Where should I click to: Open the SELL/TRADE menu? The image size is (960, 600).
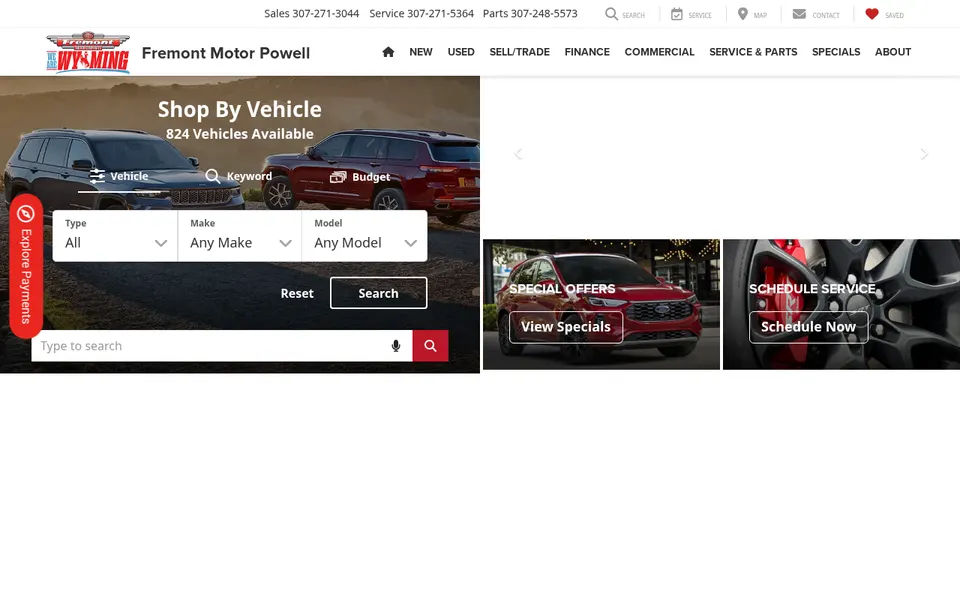coord(519,52)
